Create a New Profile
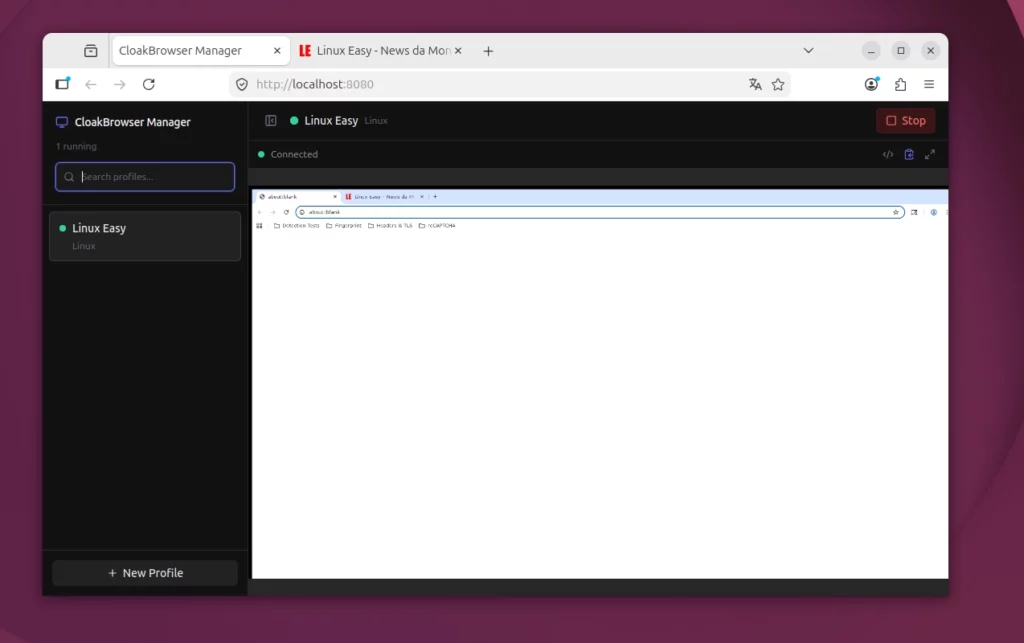This screenshot has width=1024, height=643. 145,572
